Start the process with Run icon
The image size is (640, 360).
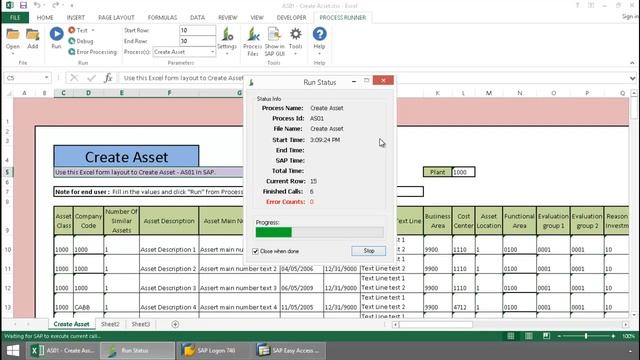pos(56,34)
